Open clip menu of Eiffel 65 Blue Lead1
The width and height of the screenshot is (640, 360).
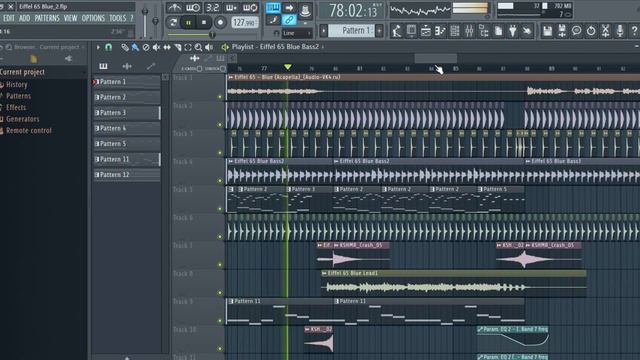click(324, 273)
